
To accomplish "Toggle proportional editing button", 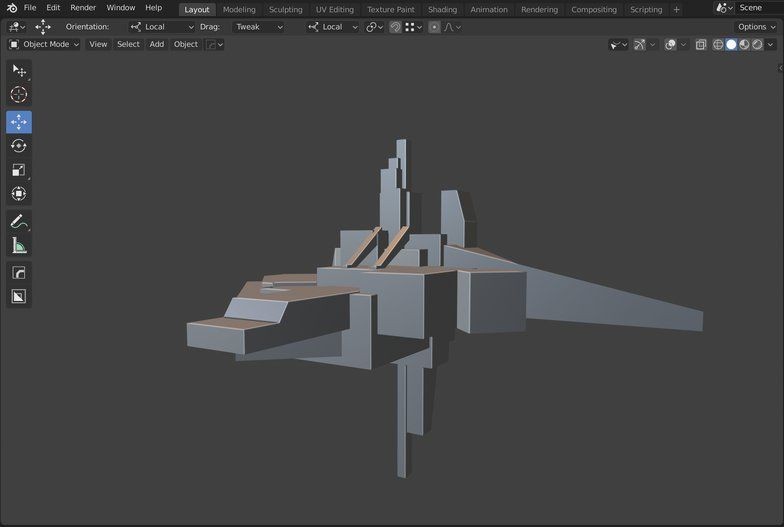I will [x=434, y=27].
